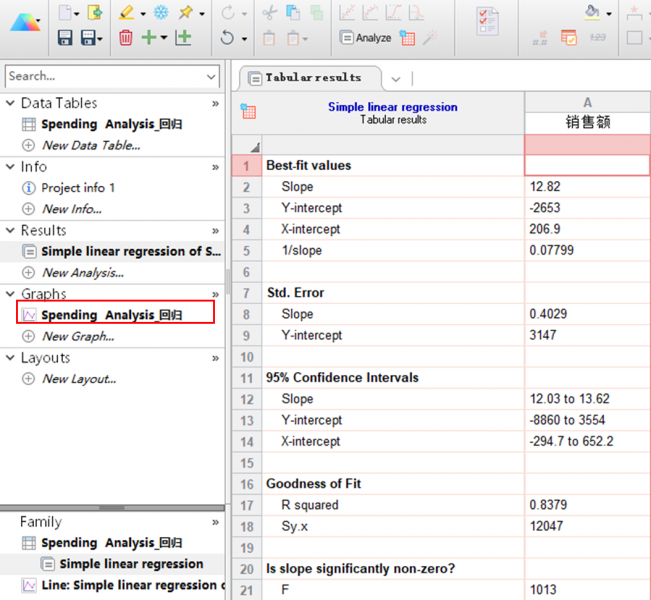Click the snowflake freeze icon
The width and height of the screenshot is (651, 600).
[161, 13]
